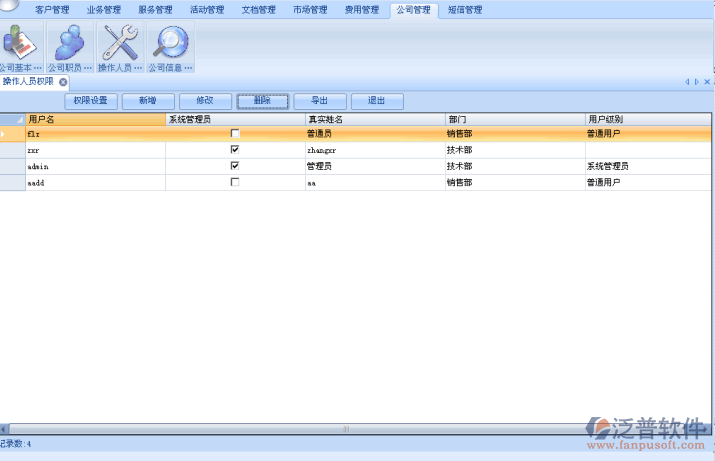Sort by 用户名 column header
Viewport: 715px width, 461px height.
click(x=95, y=119)
